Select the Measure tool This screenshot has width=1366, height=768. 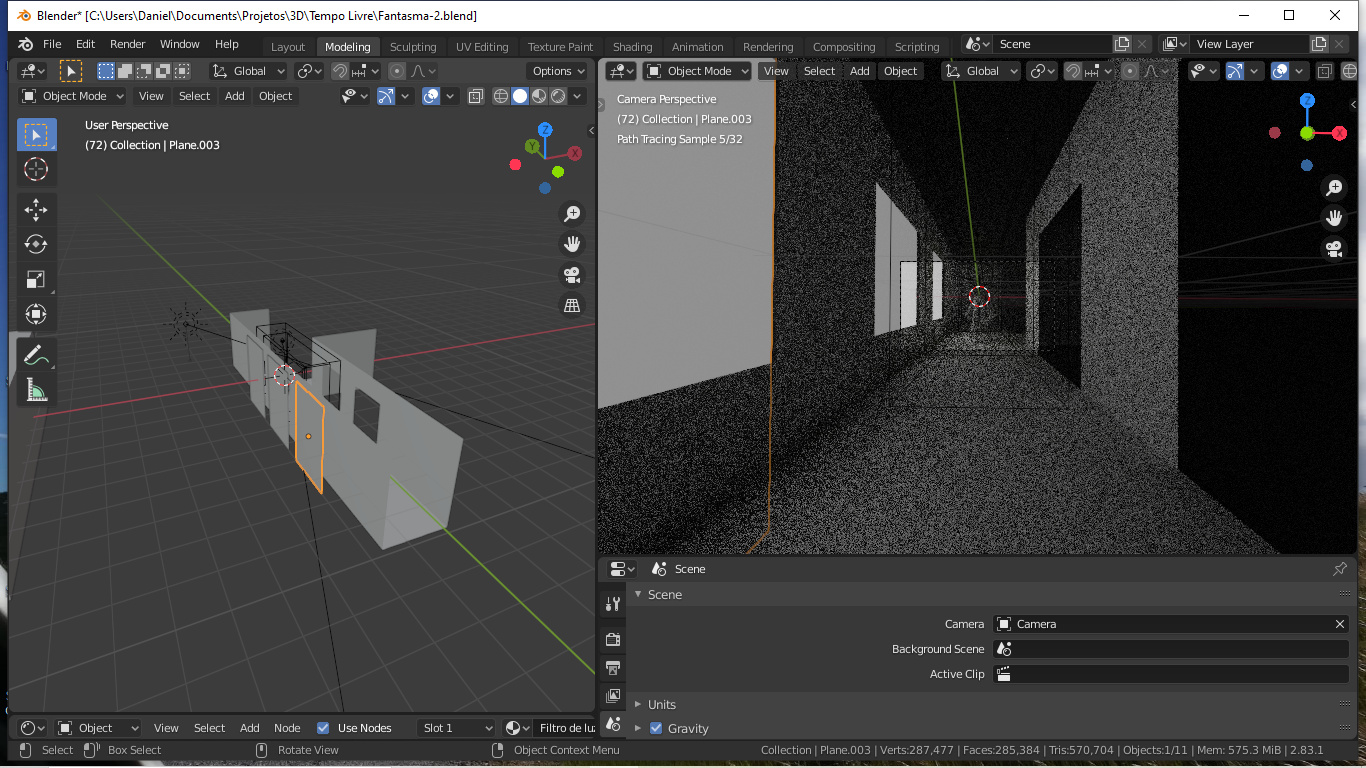point(37,390)
